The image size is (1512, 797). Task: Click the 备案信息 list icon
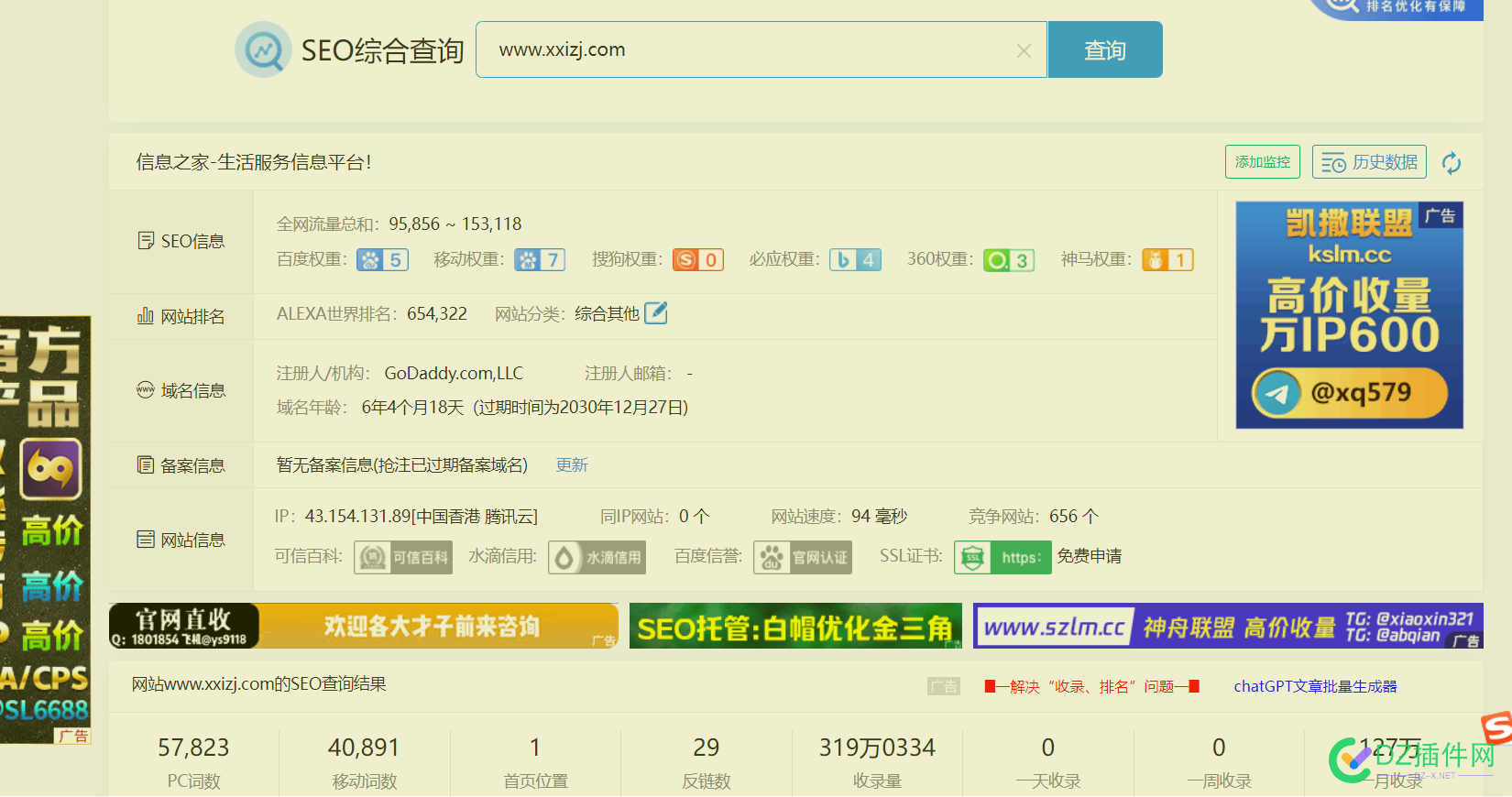[145, 464]
